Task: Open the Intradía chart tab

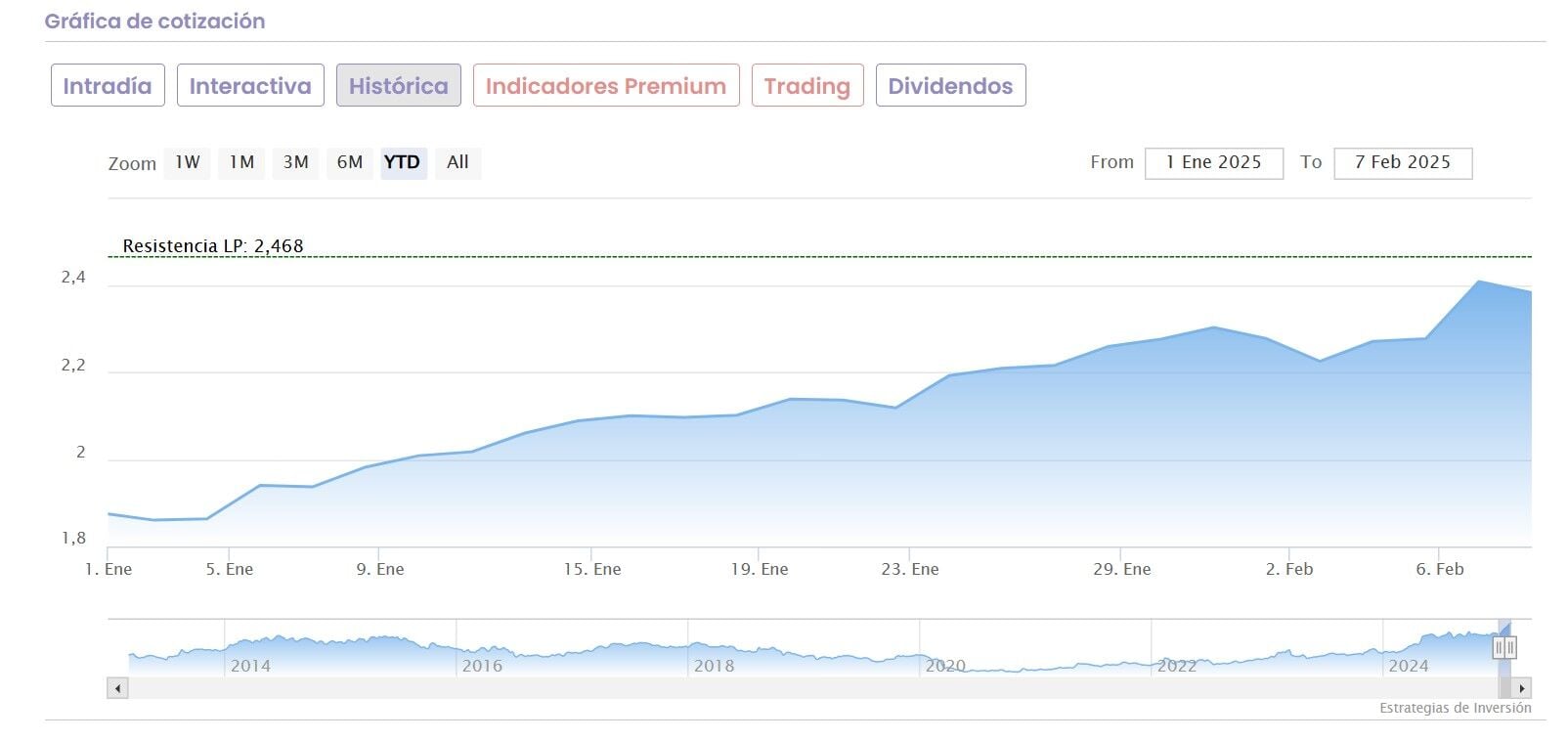Action: (108, 86)
